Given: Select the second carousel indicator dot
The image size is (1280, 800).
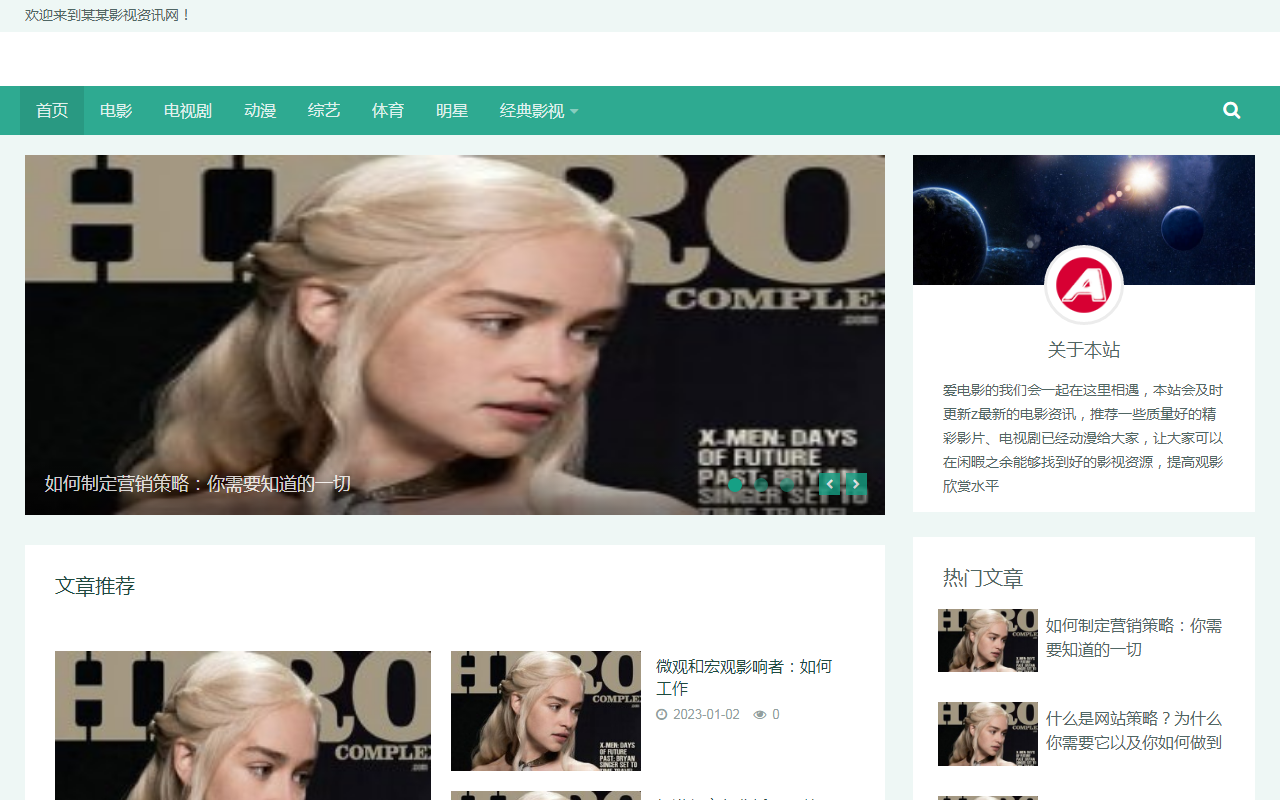Looking at the screenshot, I should pyautogui.click(x=761, y=484).
